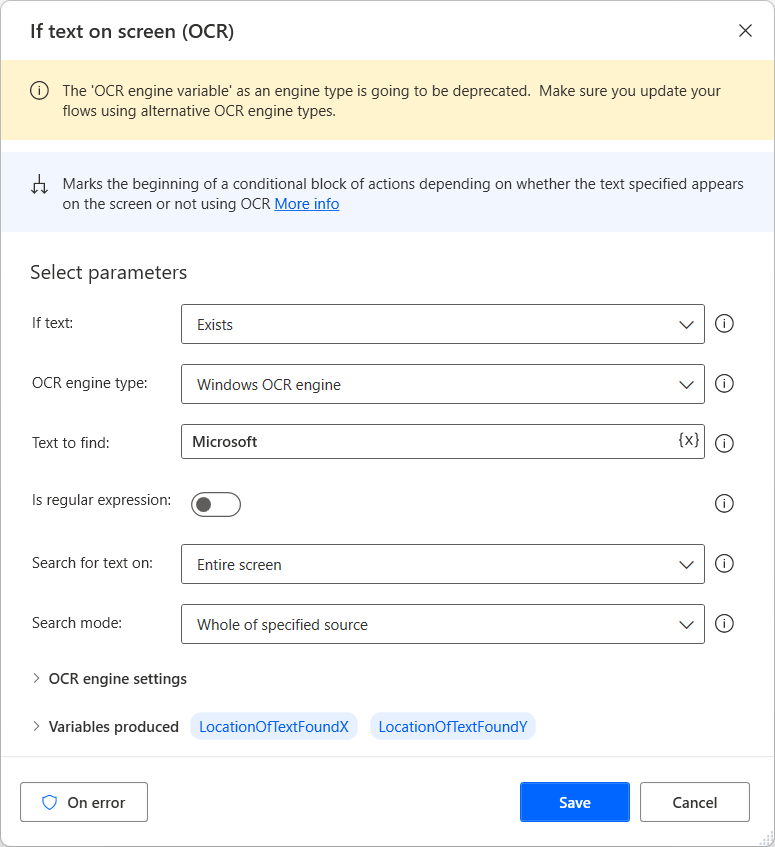The height and width of the screenshot is (847, 775).
Task: Open the More info link
Action: (x=306, y=203)
